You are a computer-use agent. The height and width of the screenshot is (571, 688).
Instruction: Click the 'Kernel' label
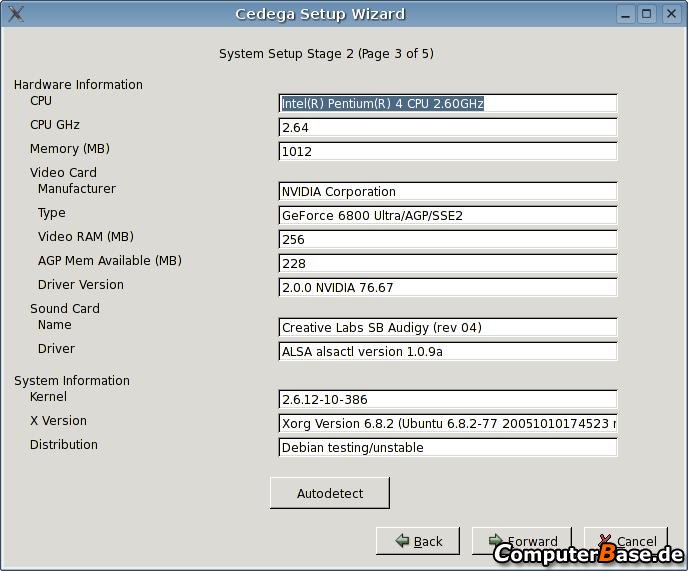pyautogui.click(x=48, y=396)
